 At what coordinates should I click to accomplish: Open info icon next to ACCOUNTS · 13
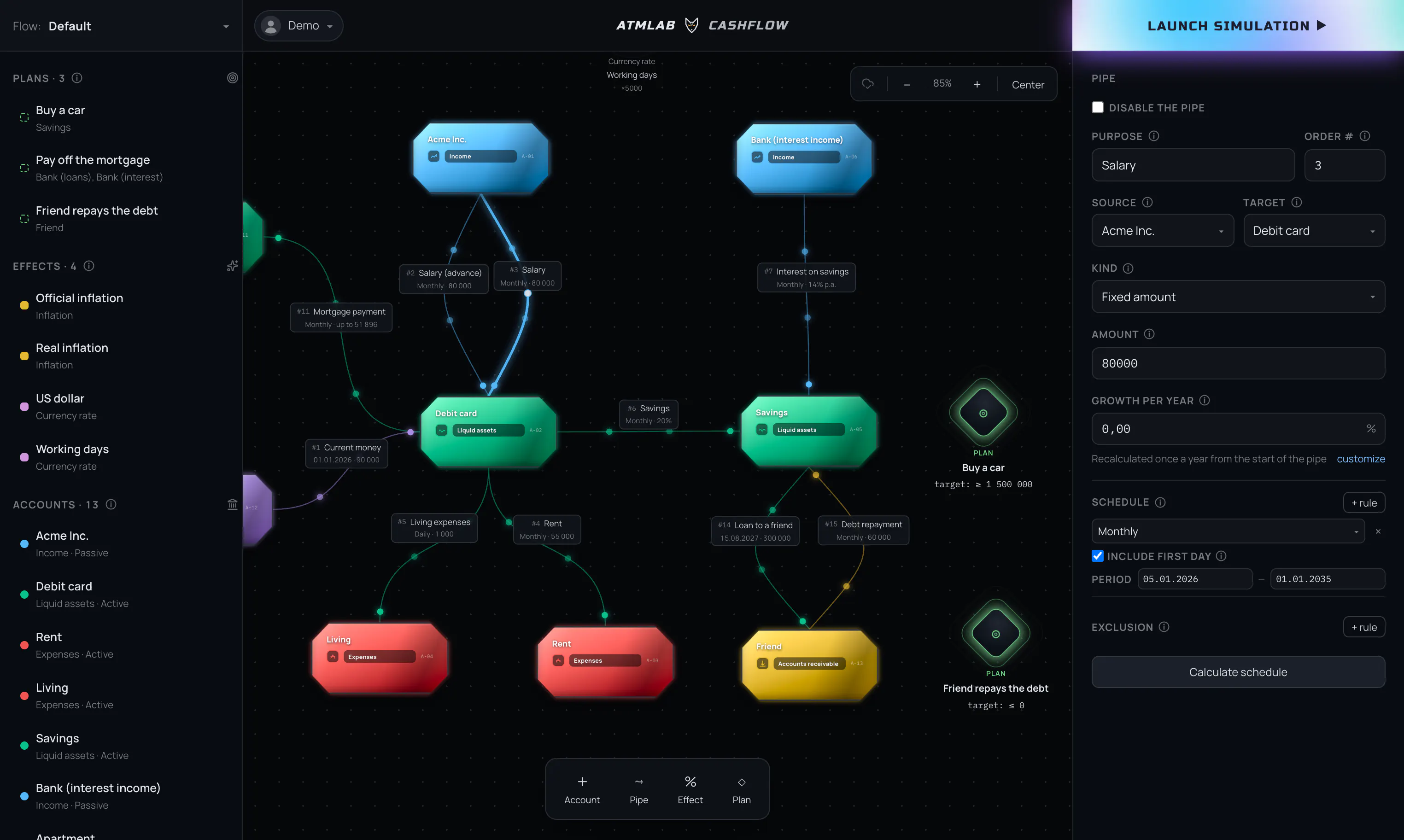111,504
